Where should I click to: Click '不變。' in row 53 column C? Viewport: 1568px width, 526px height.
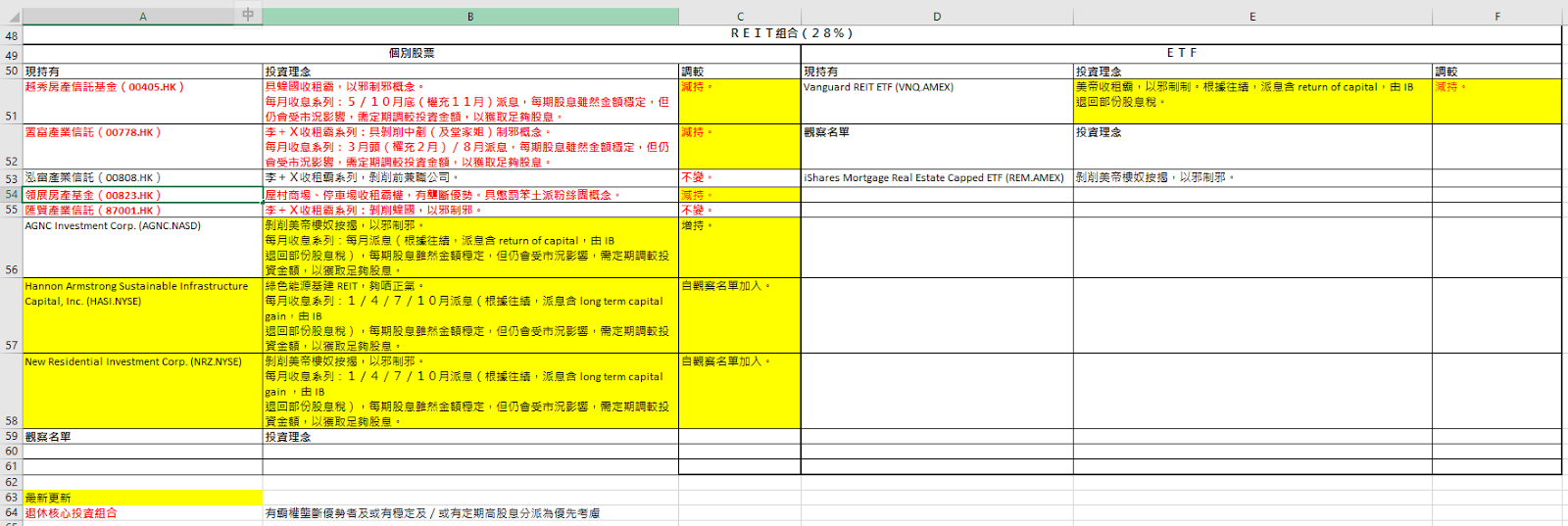(740, 178)
